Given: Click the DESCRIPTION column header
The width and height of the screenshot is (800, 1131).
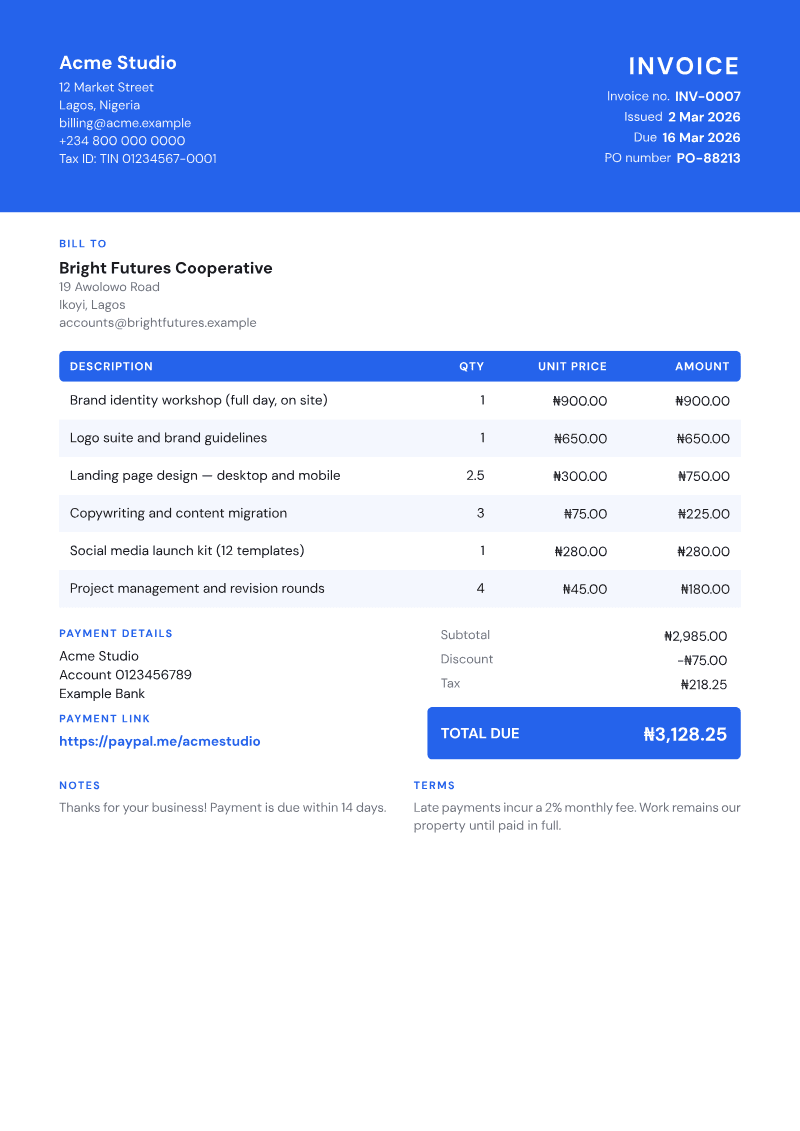Looking at the screenshot, I should coord(111,366).
